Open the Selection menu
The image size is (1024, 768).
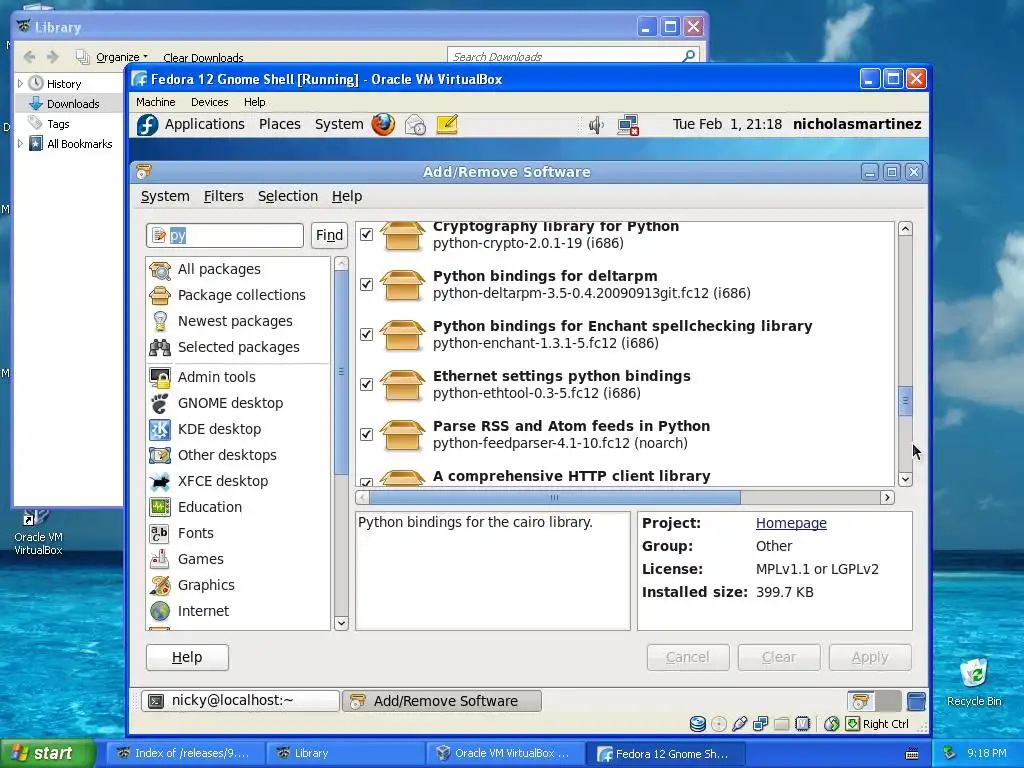(x=288, y=196)
